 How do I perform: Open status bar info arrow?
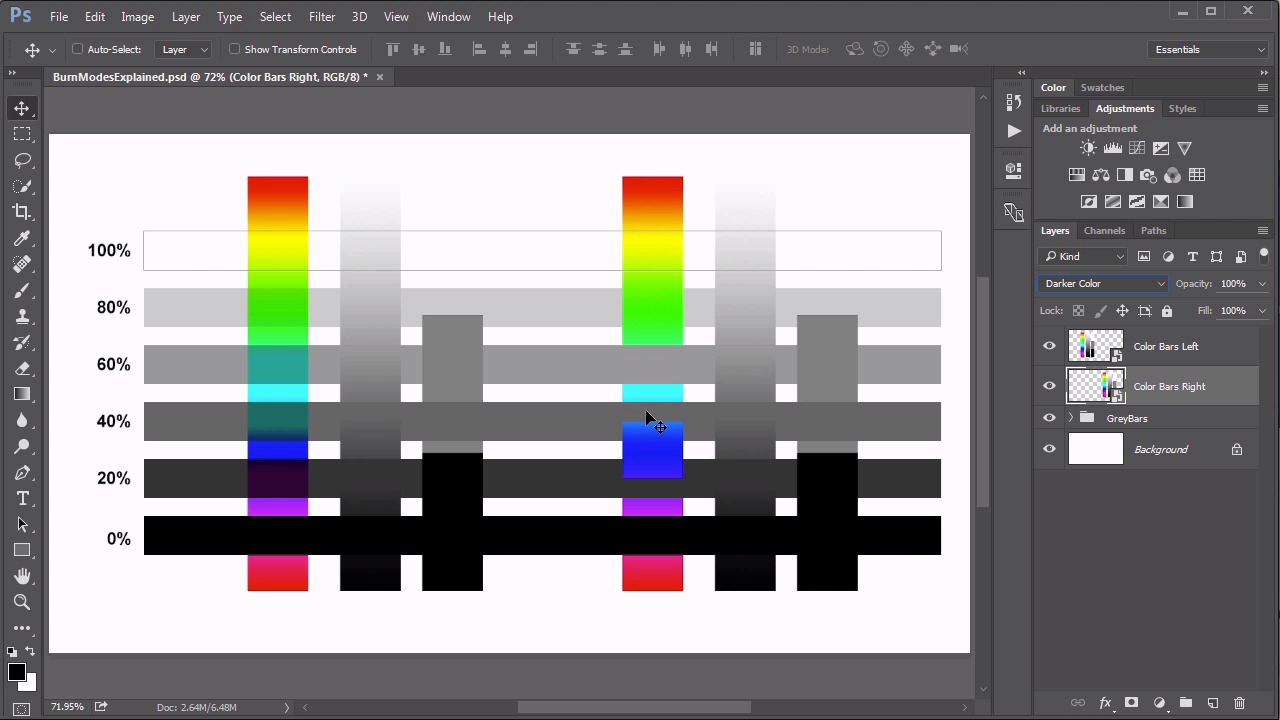pos(286,707)
